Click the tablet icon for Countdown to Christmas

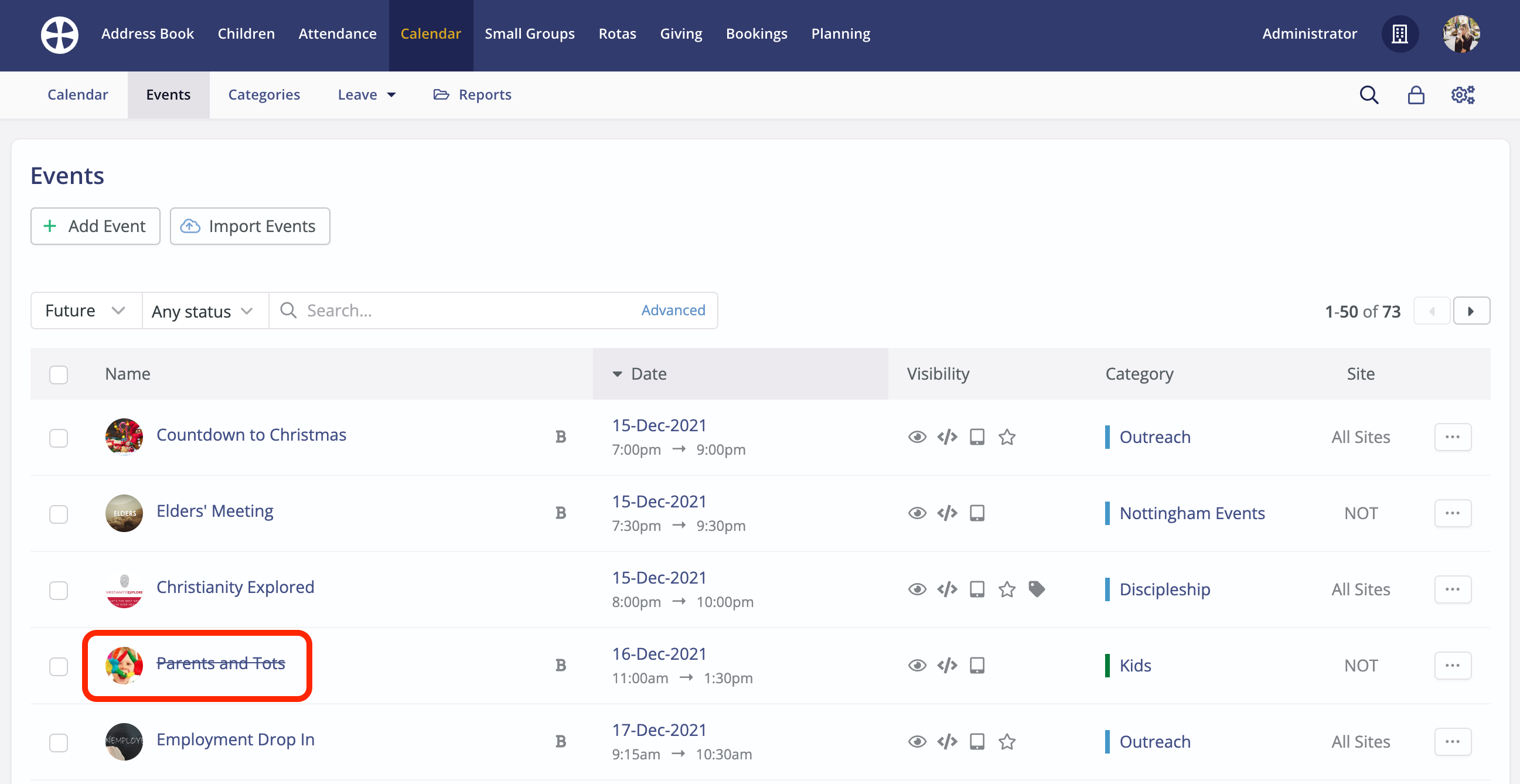click(977, 437)
